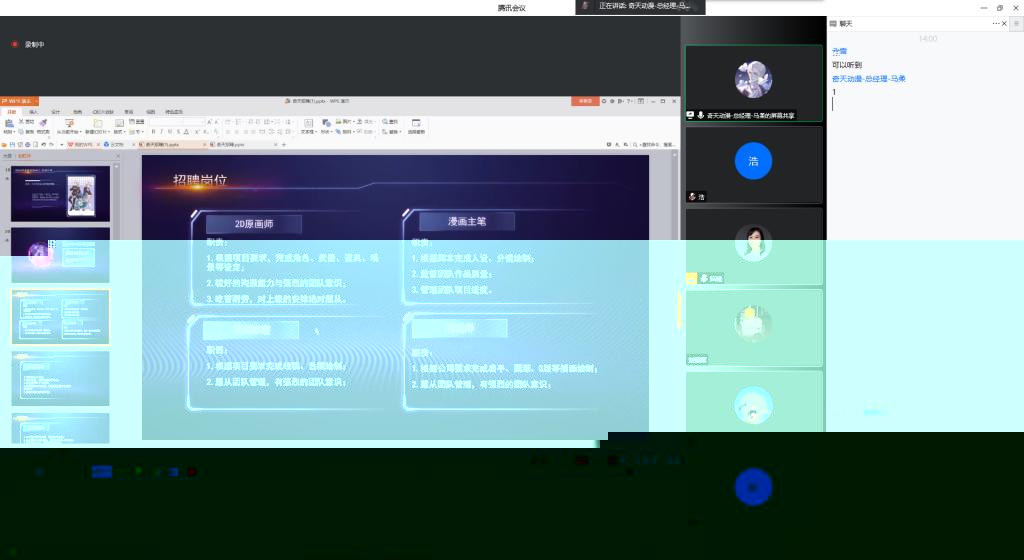
Task: Switch the slide panel to 大纲 outline view
Action: pyautogui.click(x=7, y=156)
